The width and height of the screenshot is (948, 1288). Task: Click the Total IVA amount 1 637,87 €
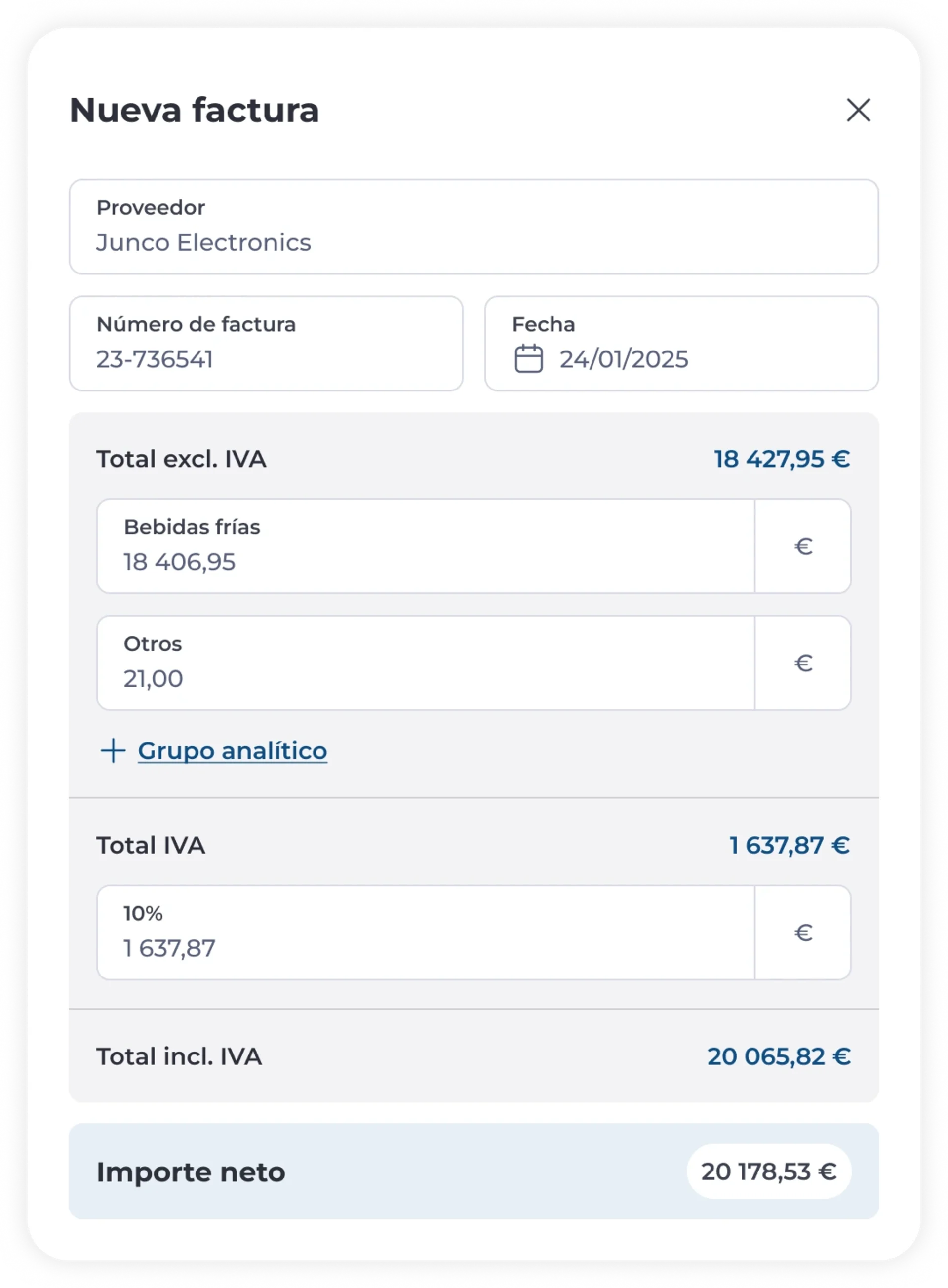pos(789,845)
